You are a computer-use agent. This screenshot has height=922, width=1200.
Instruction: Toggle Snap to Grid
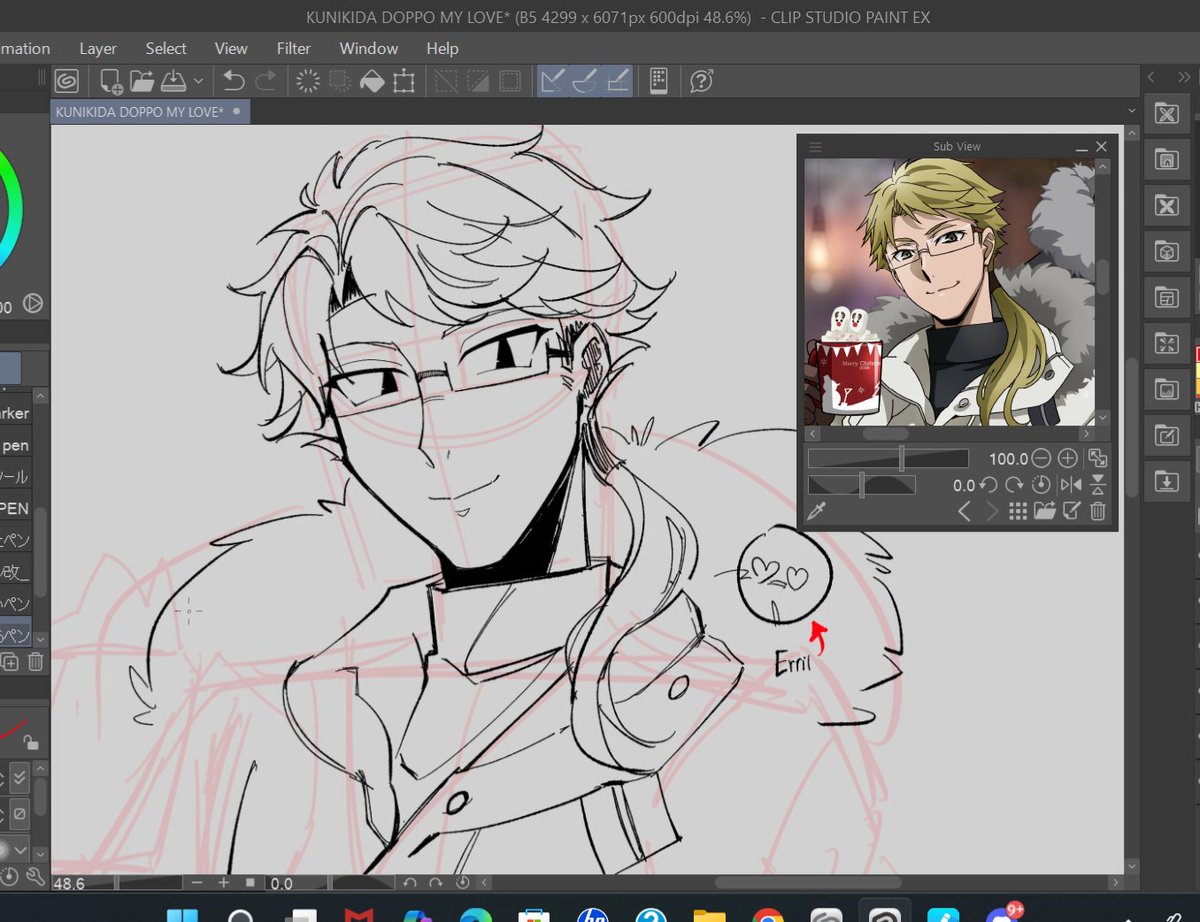[618, 81]
